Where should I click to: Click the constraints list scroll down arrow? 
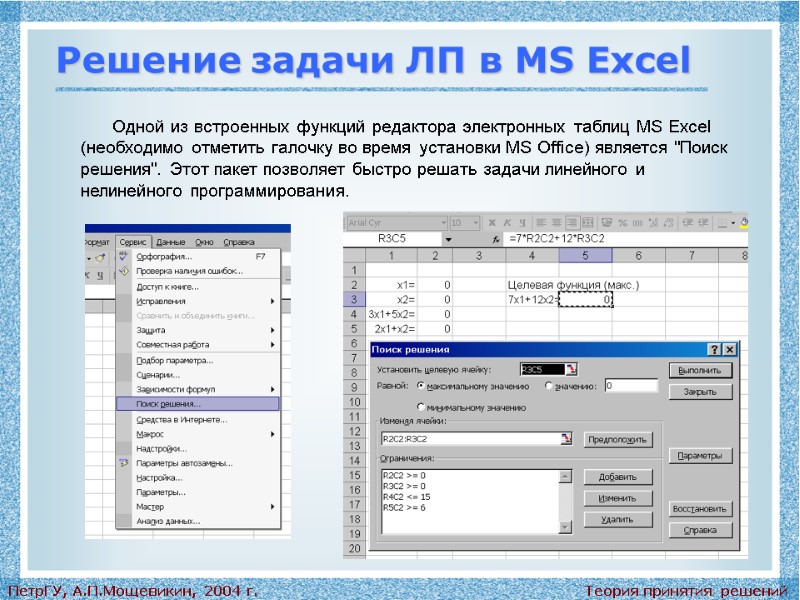[565, 527]
